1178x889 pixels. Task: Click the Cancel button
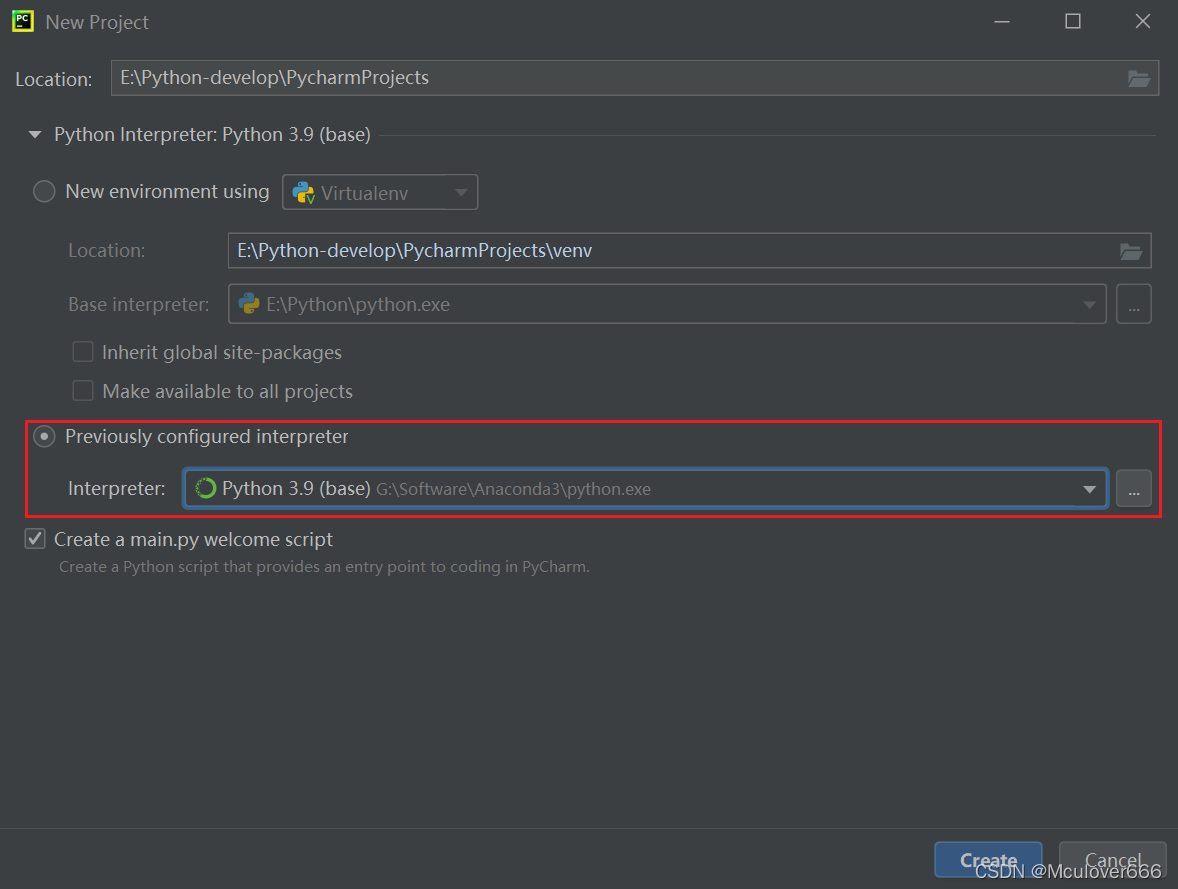point(1113,860)
